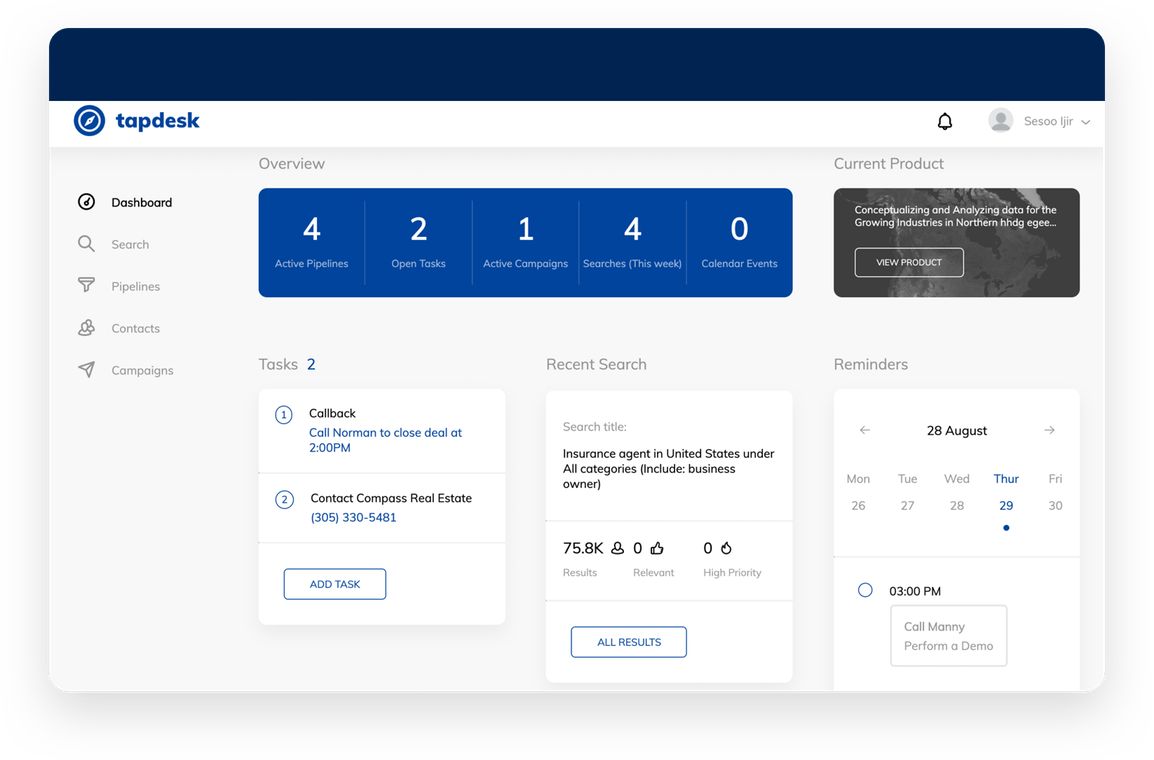
Task: Toggle the circled numbered badge on Callback task
Action: click(x=283, y=413)
